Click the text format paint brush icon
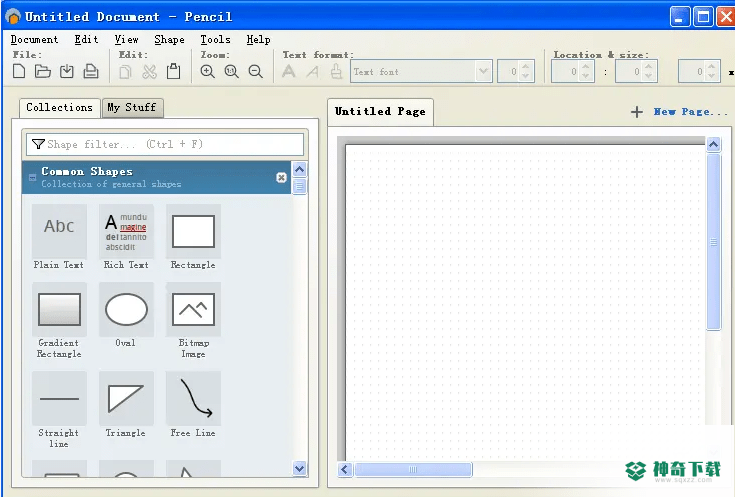Screen dimensions: 735x497 (336, 72)
